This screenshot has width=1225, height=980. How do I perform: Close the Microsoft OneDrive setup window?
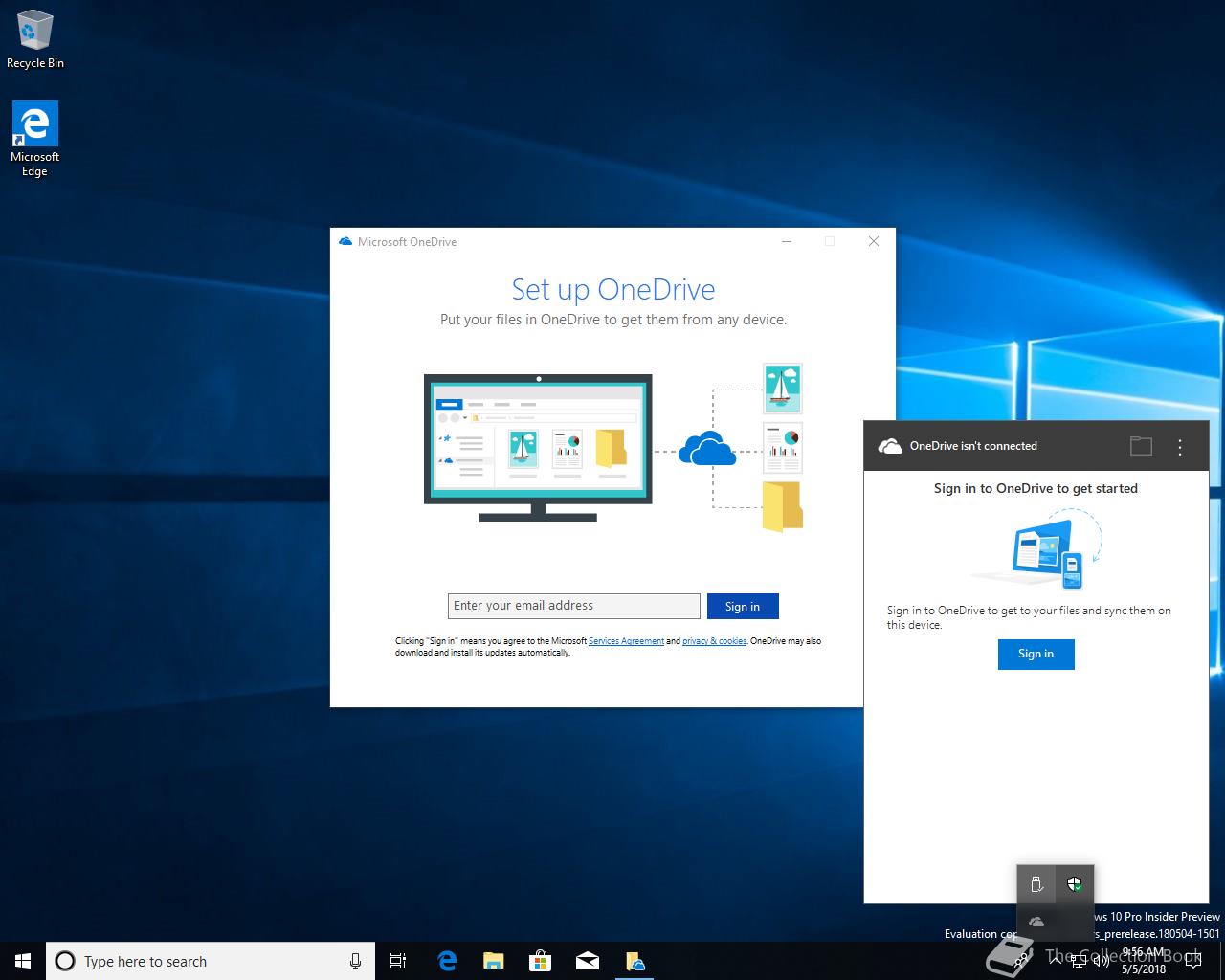click(874, 241)
